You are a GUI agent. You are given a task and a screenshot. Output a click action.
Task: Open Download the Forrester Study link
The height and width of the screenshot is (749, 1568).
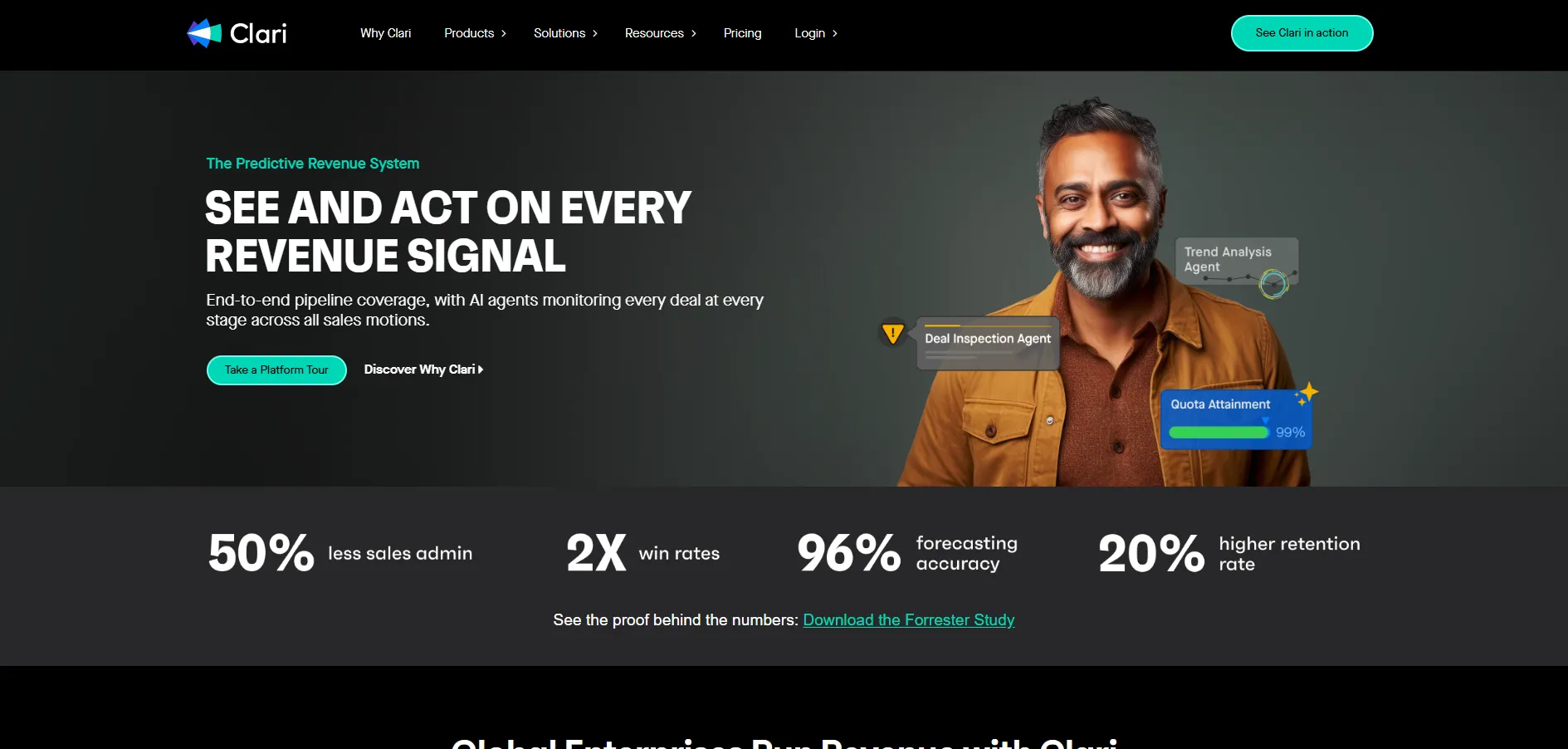coord(909,620)
